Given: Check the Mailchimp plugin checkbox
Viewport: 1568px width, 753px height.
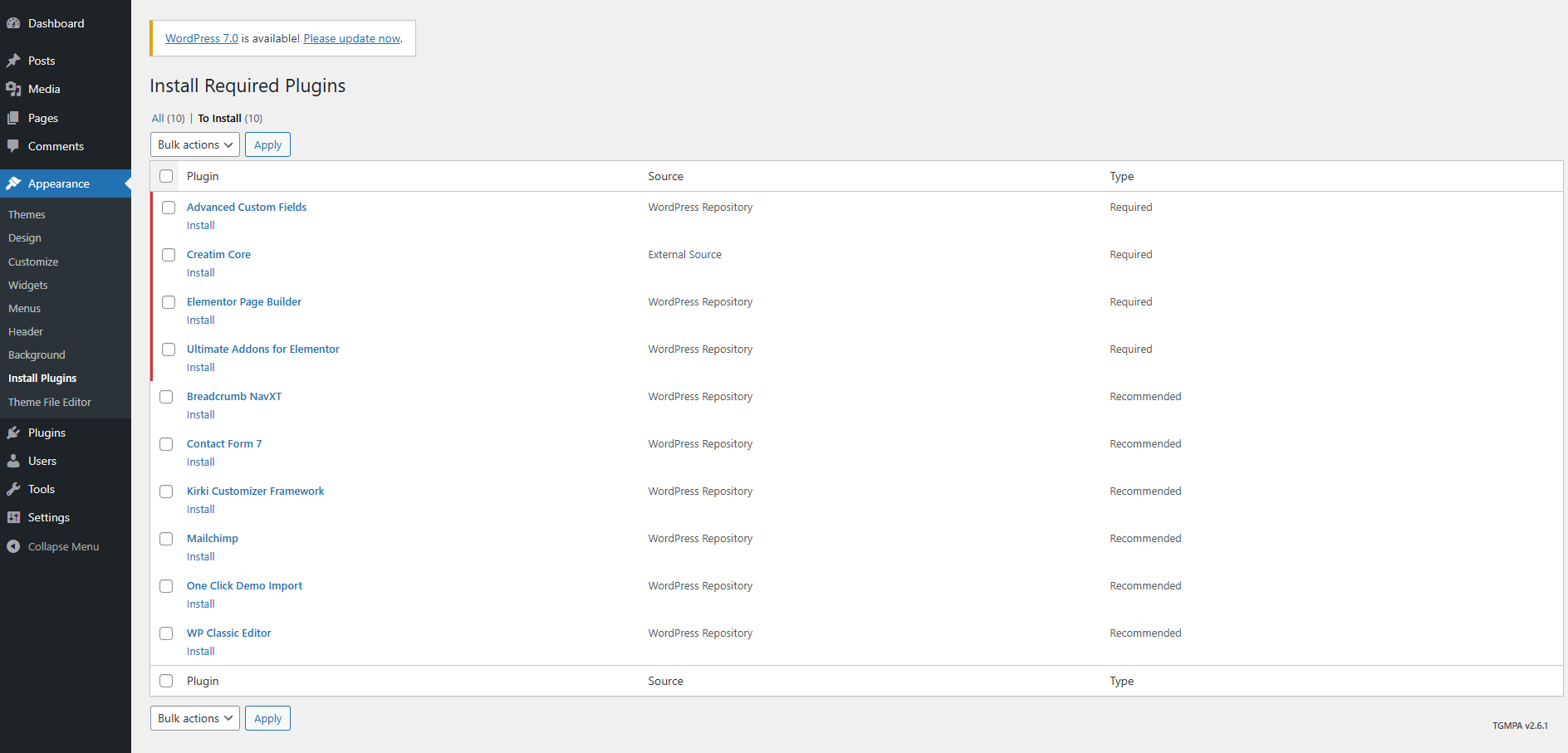Looking at the screenshot, I should pos(166,539).
